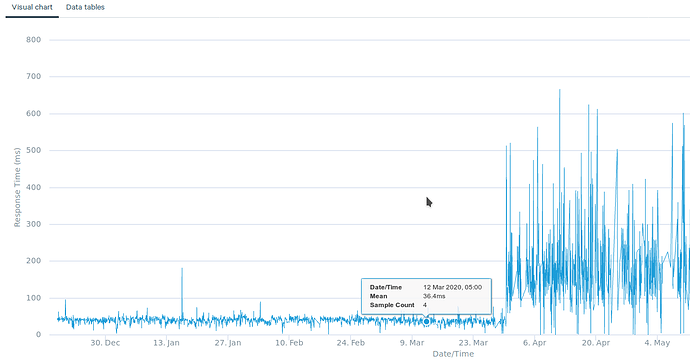Click the 23. Mar x-axis label

pyautogui.click(x=473, y=343)
